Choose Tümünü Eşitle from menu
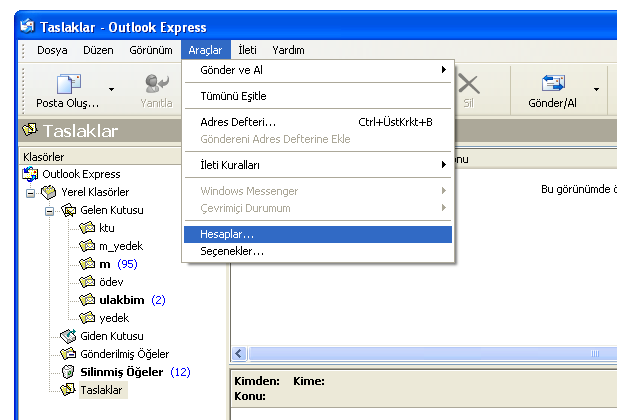 click(x=318, y=96)
